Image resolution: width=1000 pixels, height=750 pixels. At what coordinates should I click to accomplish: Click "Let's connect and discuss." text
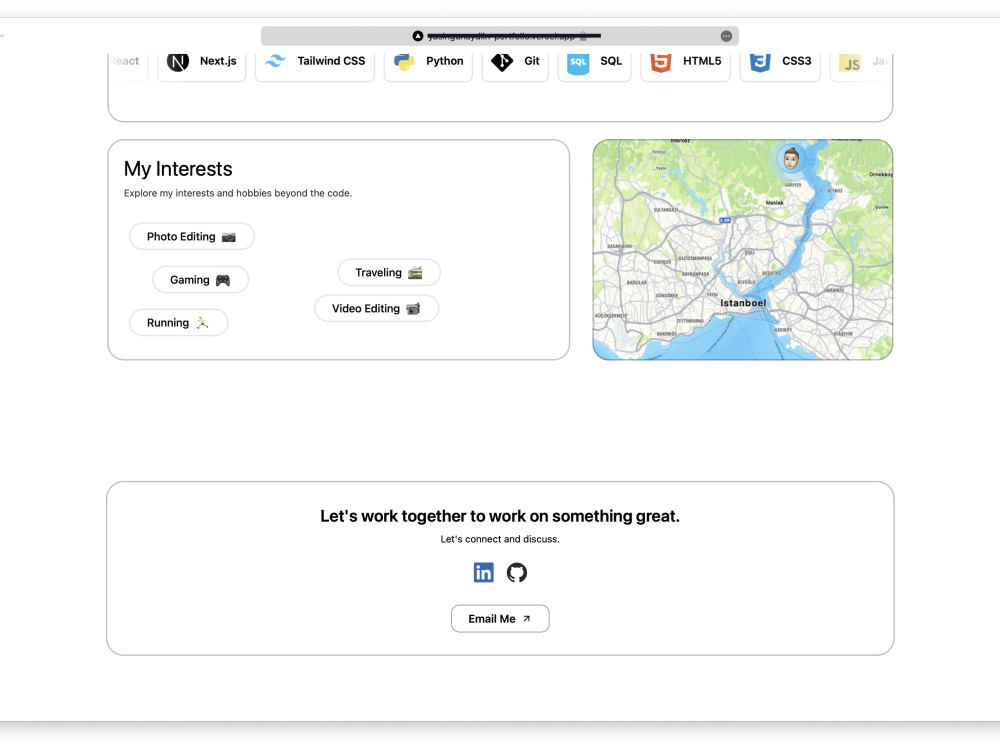tap(500, 539)
